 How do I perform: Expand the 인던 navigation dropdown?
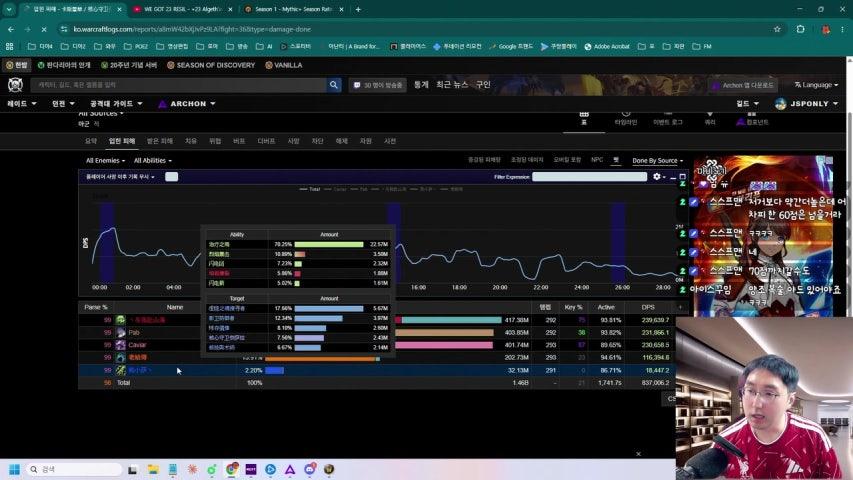(63, 104)
